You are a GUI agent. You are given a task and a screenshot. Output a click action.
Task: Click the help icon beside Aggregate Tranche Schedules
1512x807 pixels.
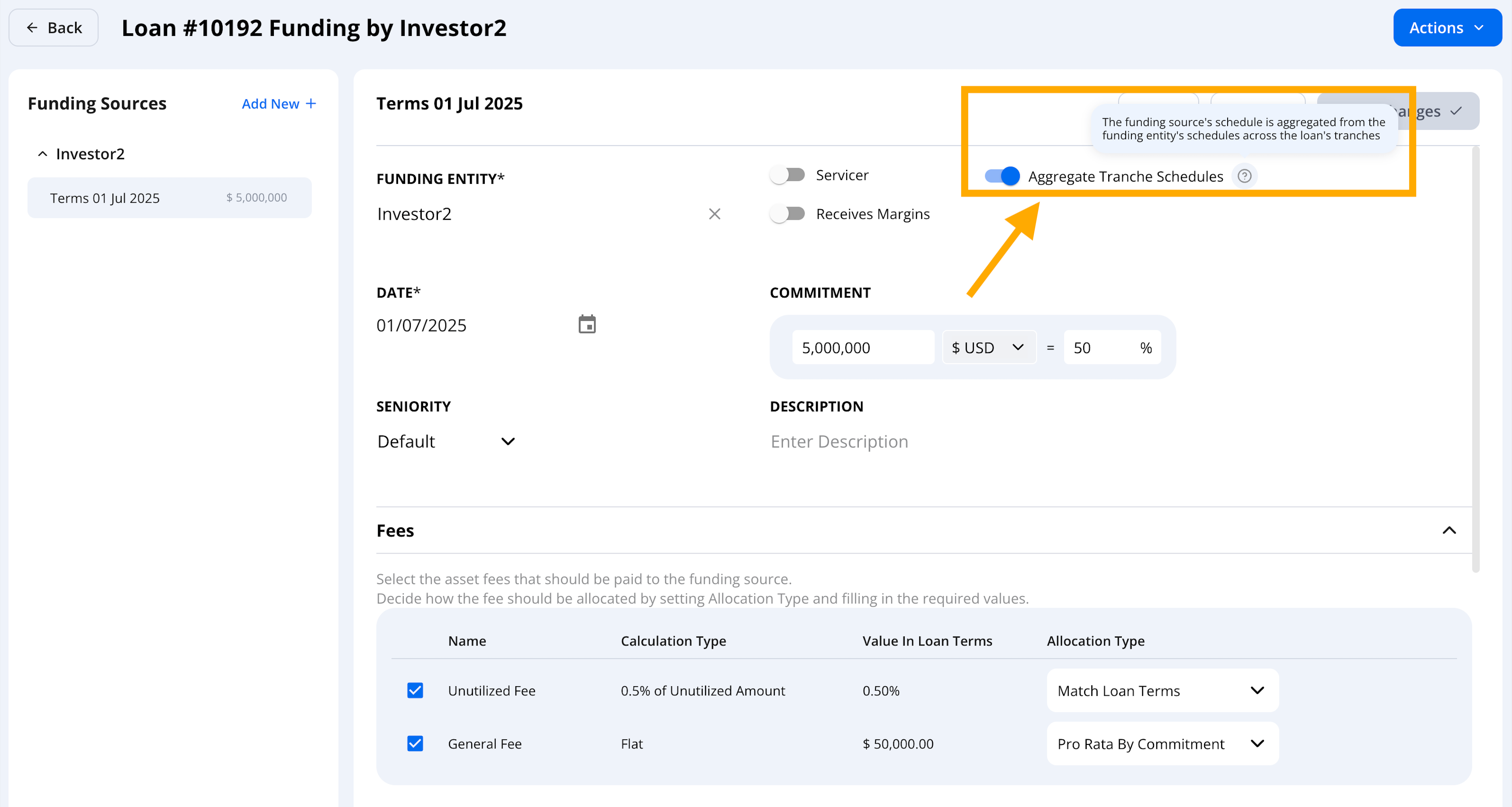(x=1244, y=176)
